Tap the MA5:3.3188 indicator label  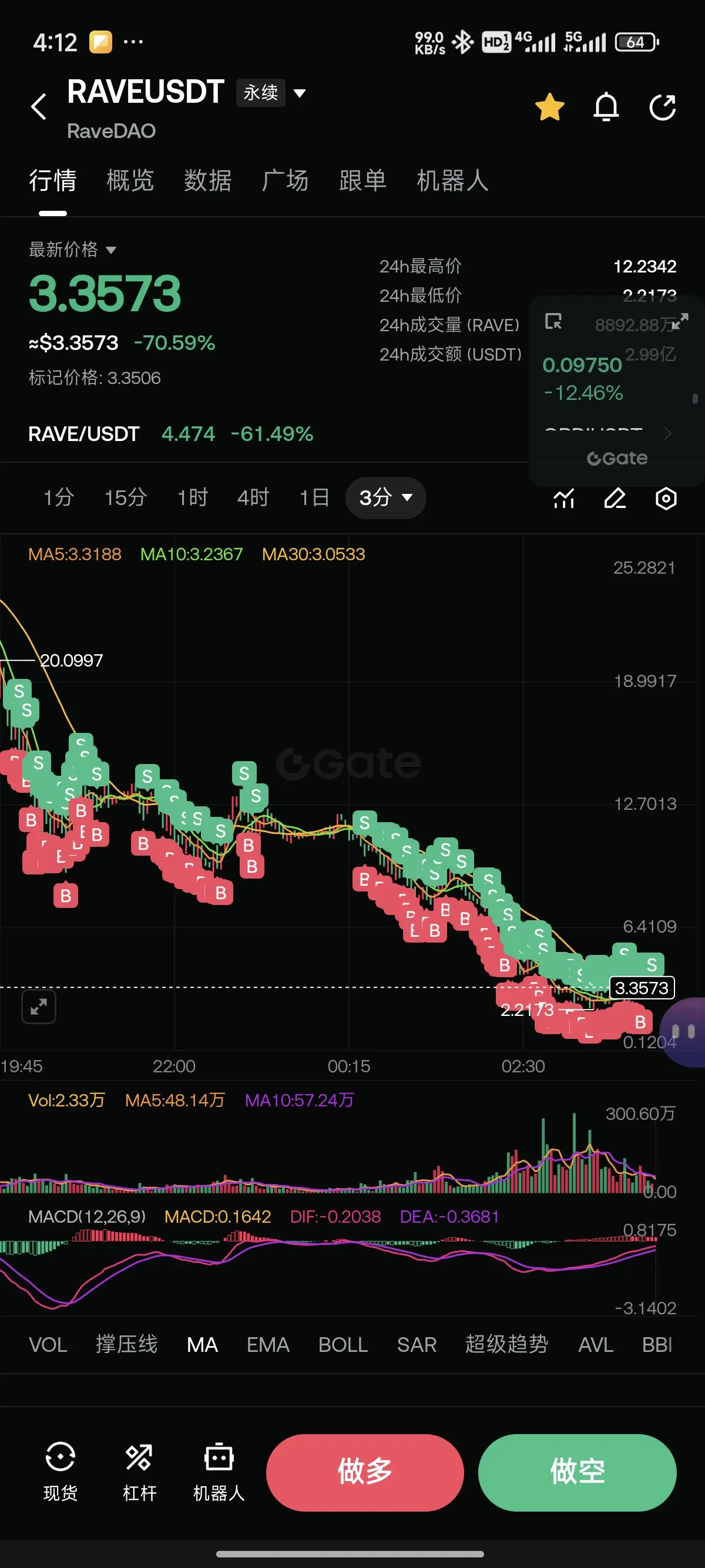tap(75, 554)
